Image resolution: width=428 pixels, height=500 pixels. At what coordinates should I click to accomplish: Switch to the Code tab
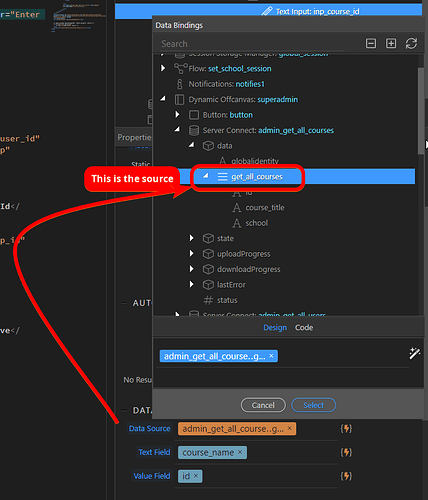pos(304,328)
